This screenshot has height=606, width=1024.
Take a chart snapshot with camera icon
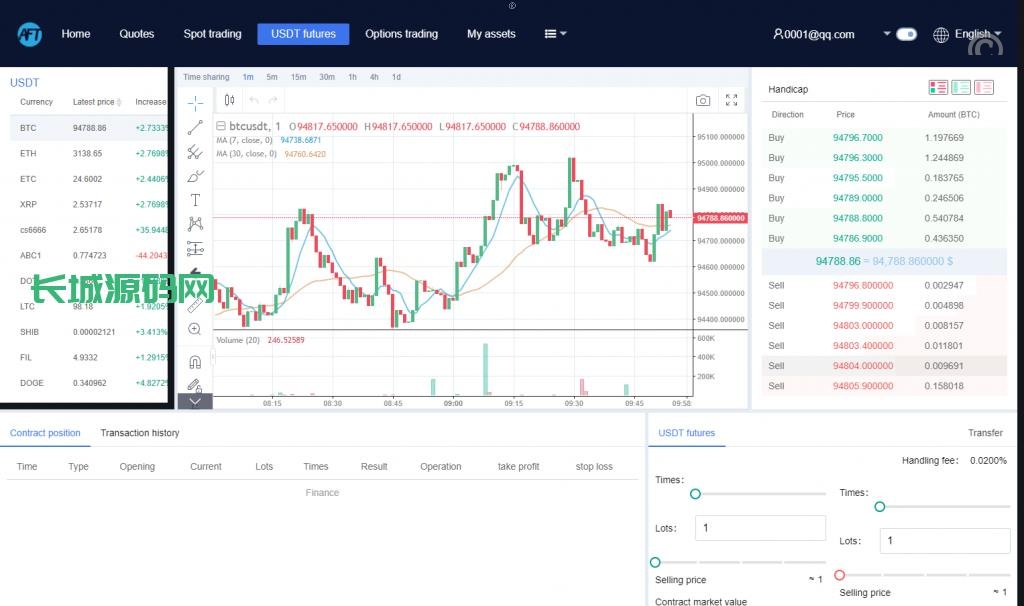click(703, 100)
